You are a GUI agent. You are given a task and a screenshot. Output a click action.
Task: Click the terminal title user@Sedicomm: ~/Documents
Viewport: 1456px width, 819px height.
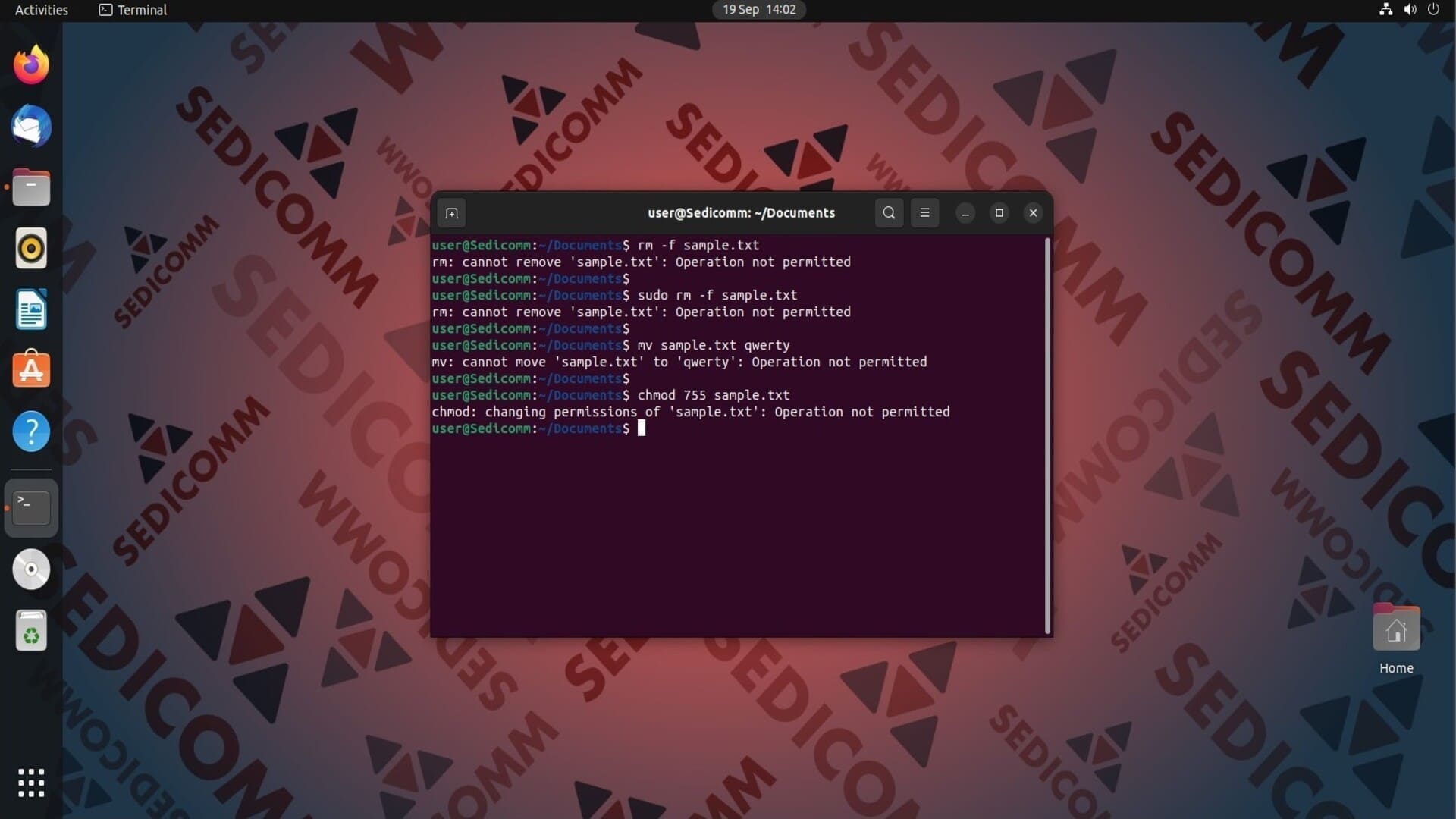point(741,213)
